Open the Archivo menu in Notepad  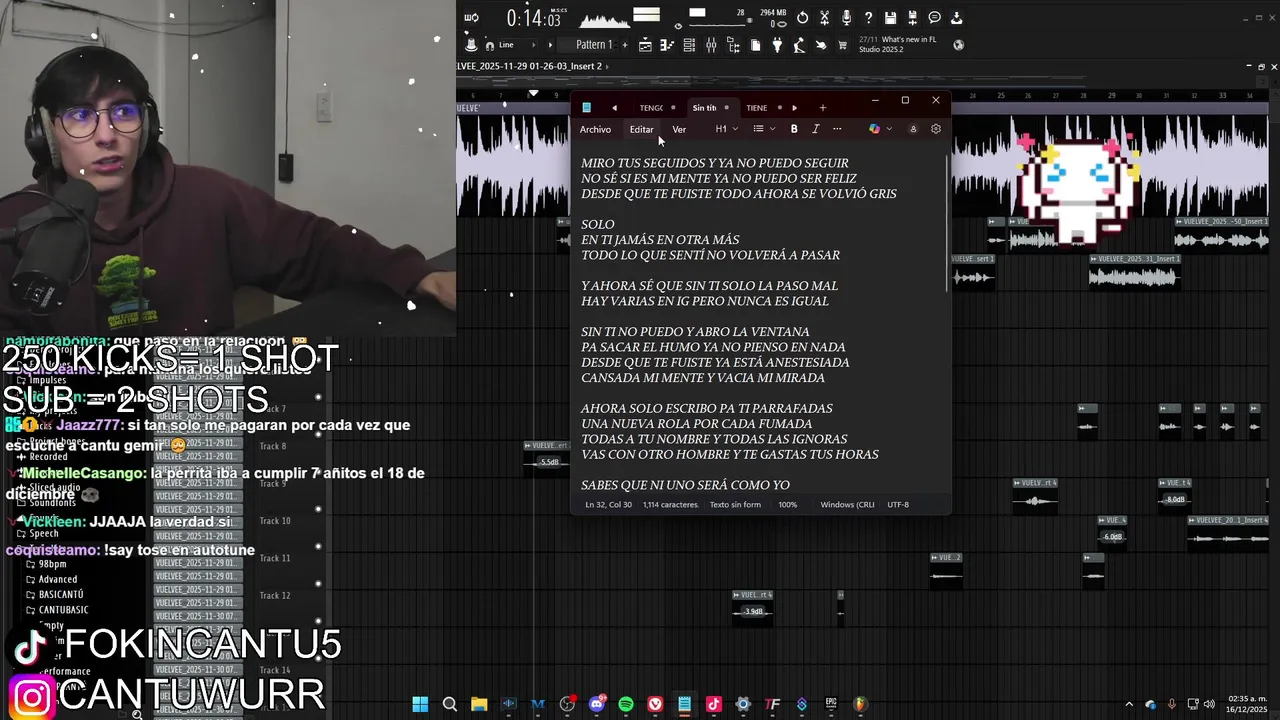coord(595,129)
